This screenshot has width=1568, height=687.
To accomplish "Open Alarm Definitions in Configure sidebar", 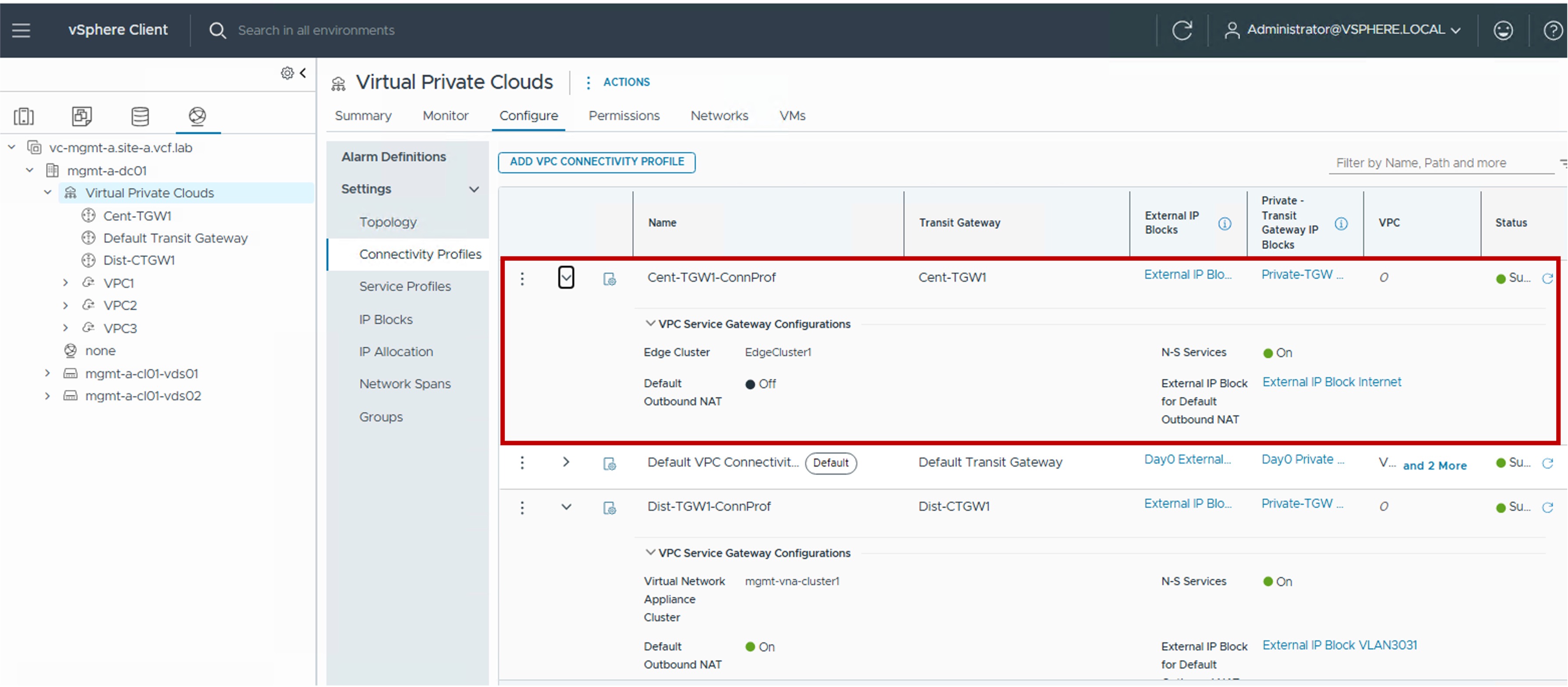I will pos(393,157).
